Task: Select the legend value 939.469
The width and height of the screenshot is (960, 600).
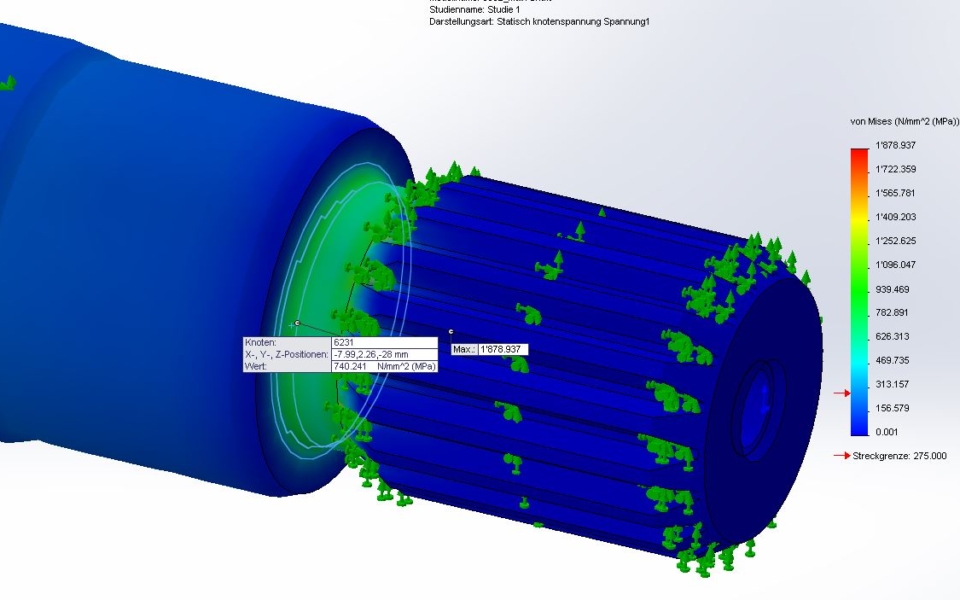Action: 893,289
